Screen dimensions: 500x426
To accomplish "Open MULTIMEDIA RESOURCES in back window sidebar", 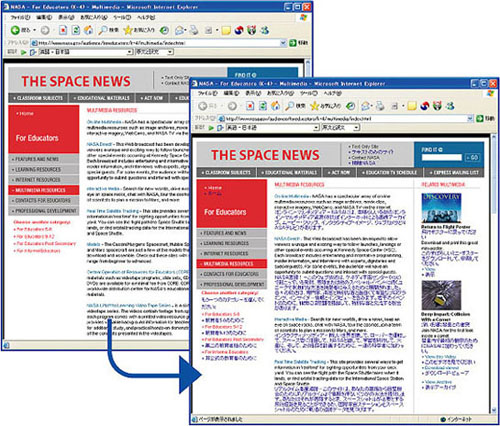I will (44, 190).
